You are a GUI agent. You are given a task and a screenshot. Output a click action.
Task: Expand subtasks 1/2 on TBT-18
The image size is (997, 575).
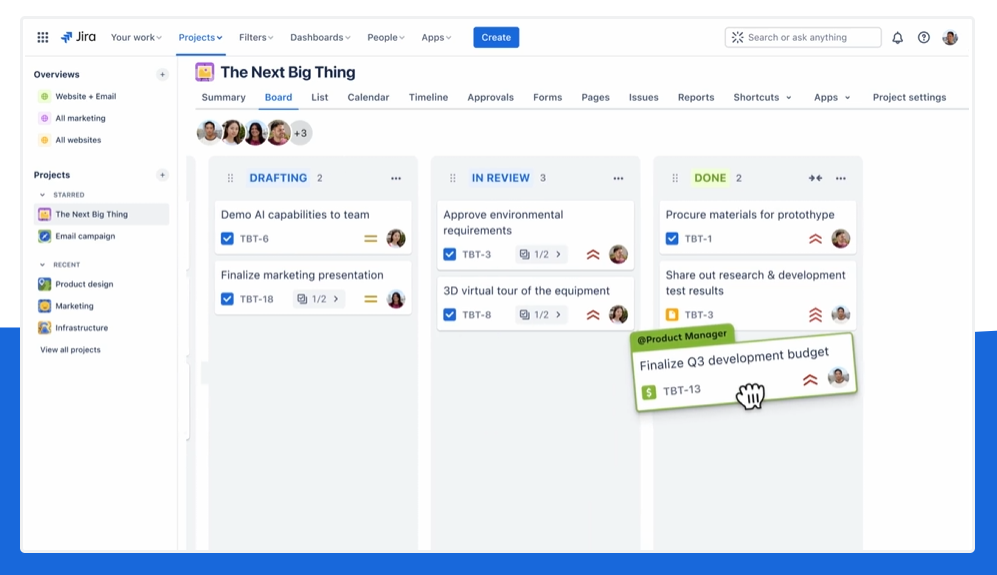click(x=319, y=299)
